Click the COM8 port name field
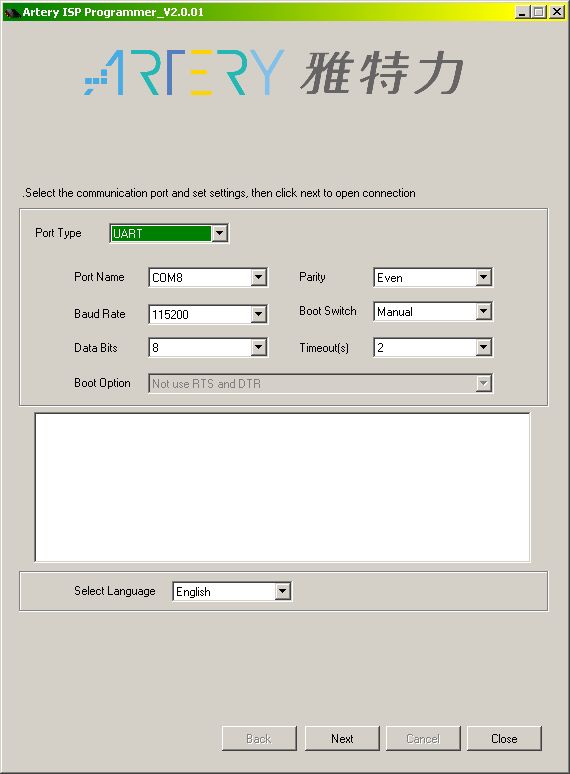 click(200, 277)
